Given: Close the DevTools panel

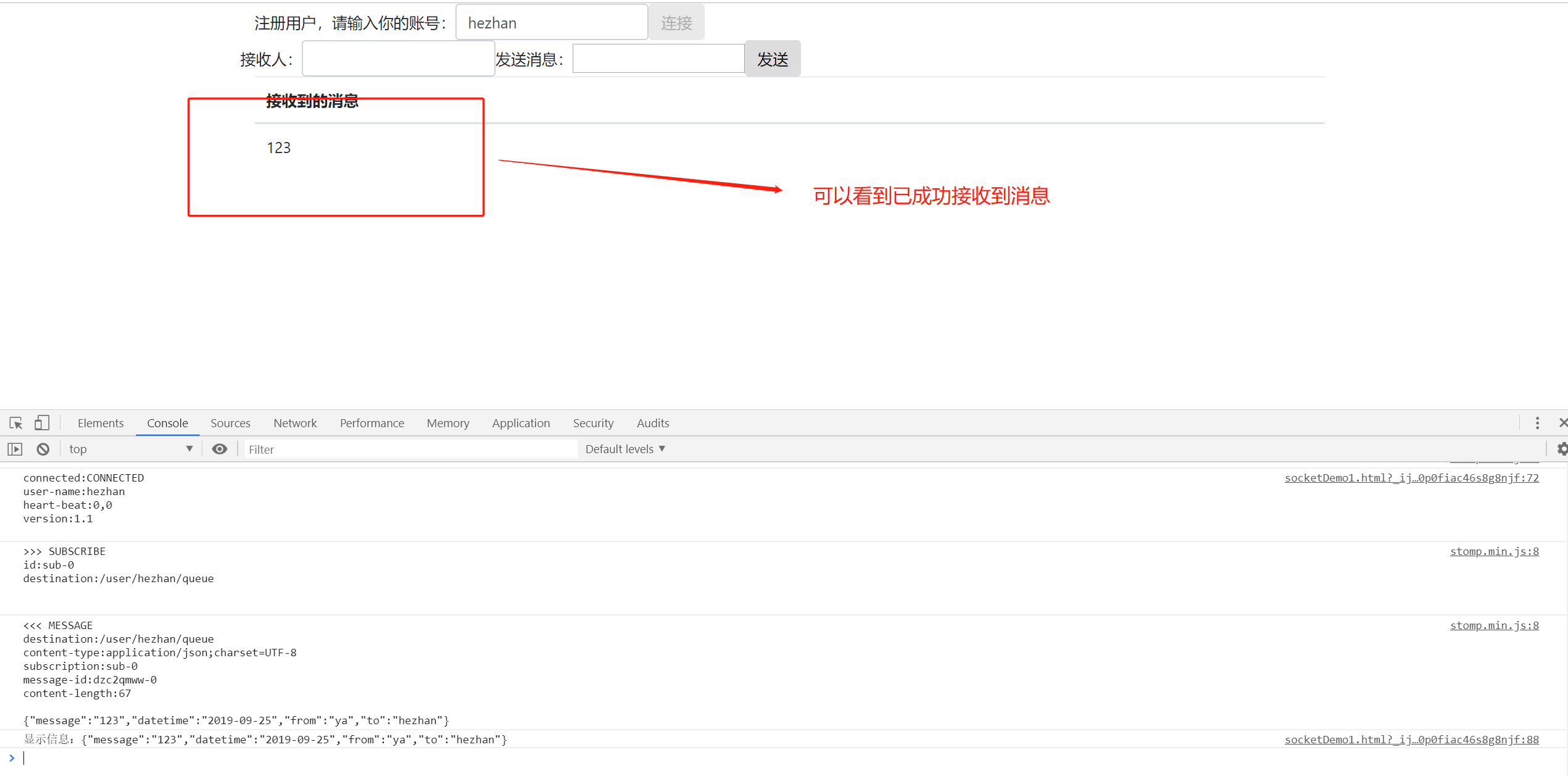Looking at the screenshot, I should click(x=1562, y=423).
